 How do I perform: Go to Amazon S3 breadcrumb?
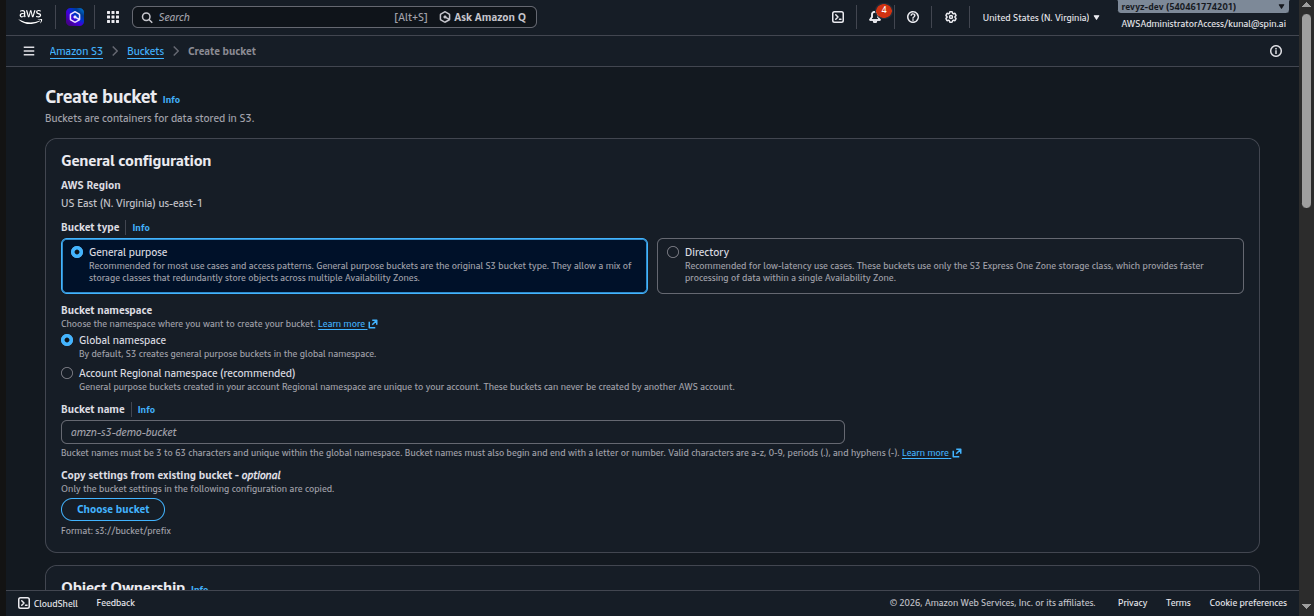[x=76, y=51]
